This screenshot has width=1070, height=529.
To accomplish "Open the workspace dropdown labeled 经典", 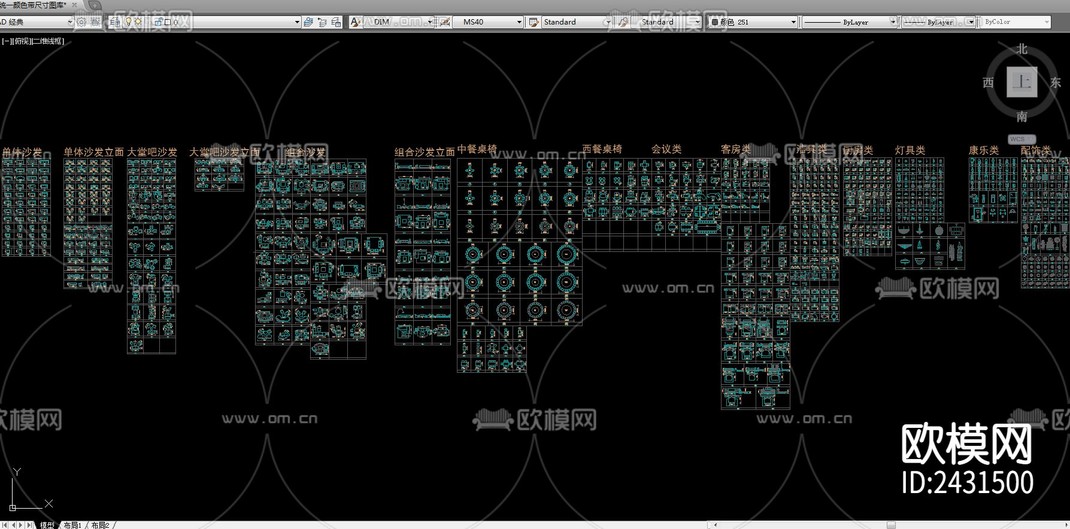I will coord(37,22).
